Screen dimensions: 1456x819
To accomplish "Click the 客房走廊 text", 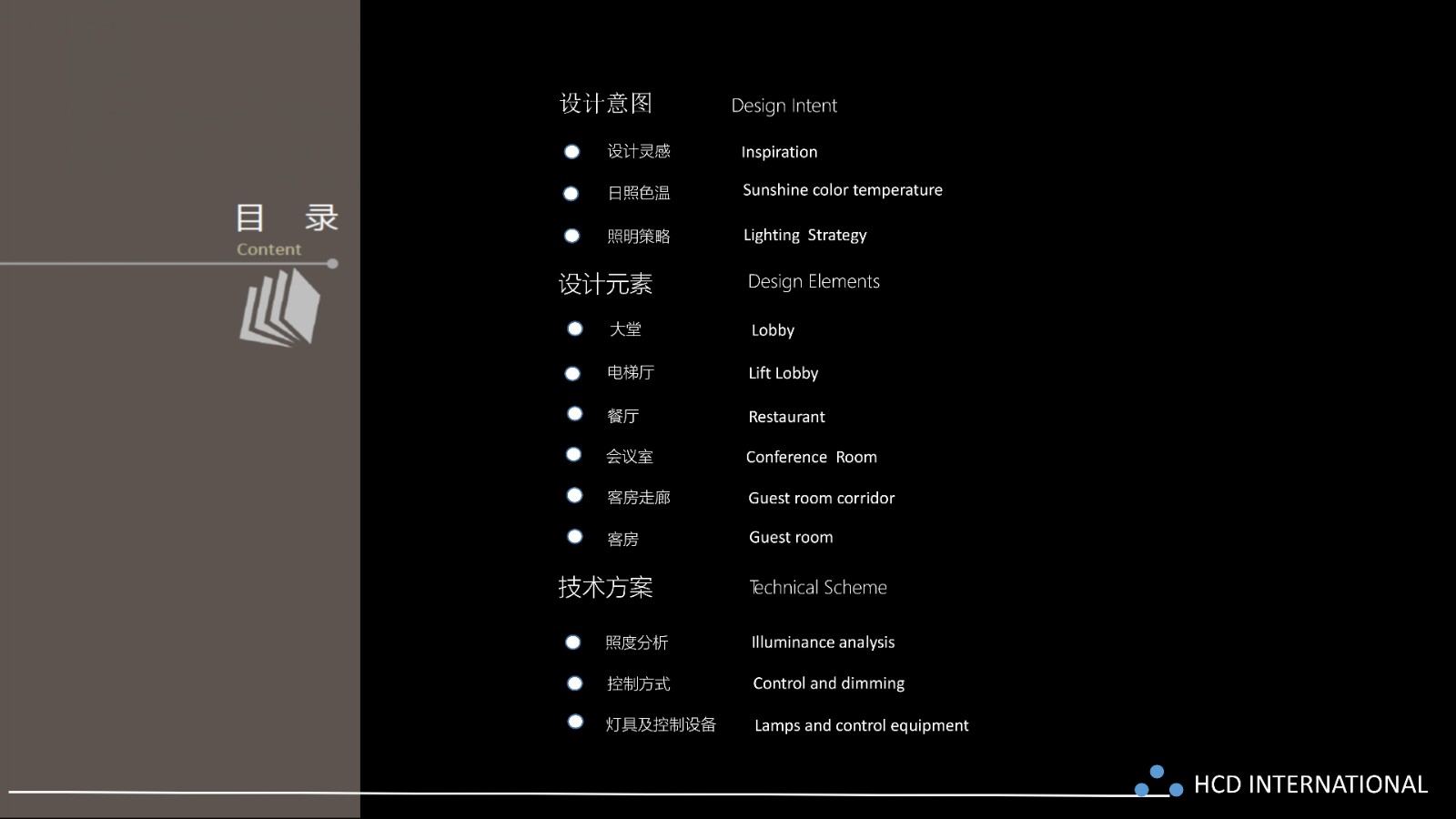I will pos(639,498).
